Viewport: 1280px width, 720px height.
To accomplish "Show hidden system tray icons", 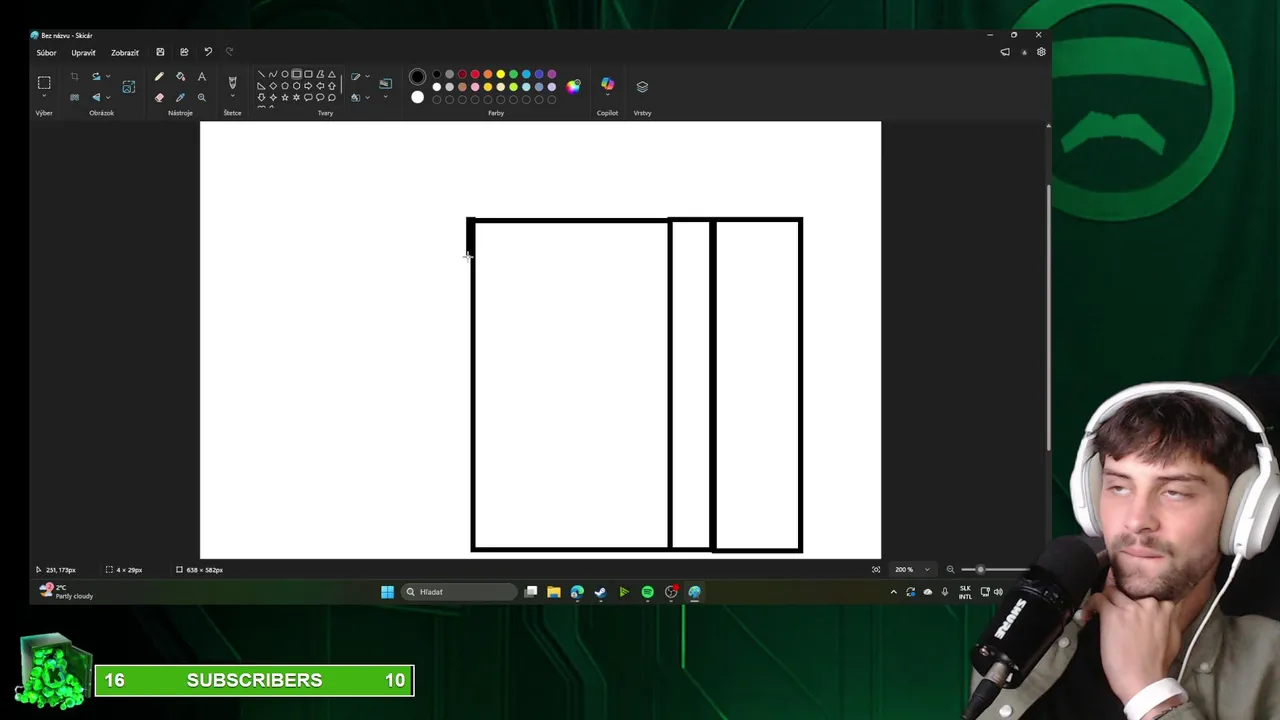I will point(894,592).
